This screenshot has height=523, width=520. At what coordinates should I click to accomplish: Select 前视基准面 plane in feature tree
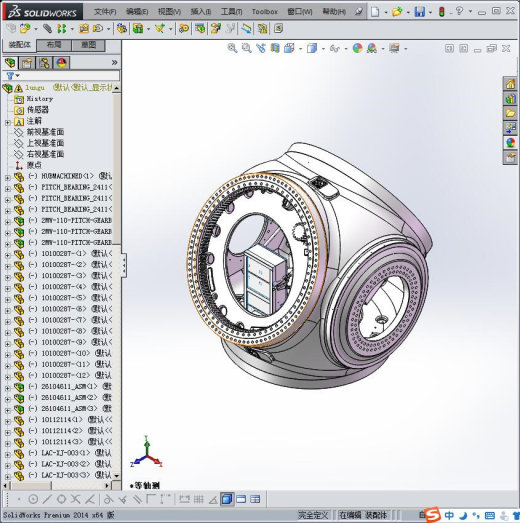45,132
